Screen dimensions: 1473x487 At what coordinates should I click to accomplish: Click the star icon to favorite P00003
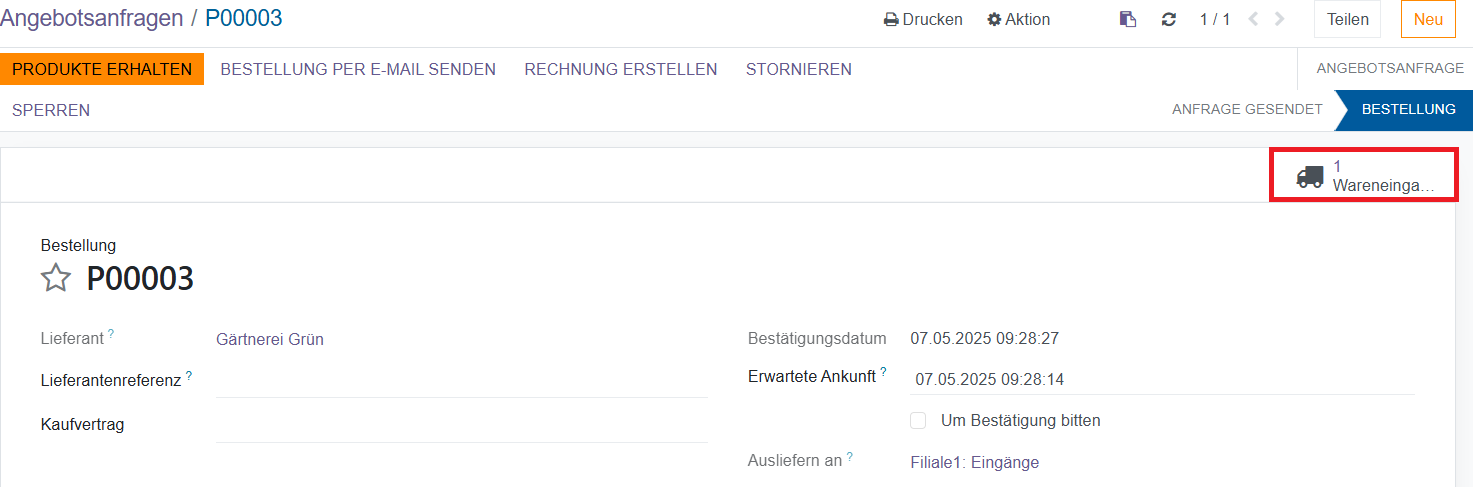56,278
